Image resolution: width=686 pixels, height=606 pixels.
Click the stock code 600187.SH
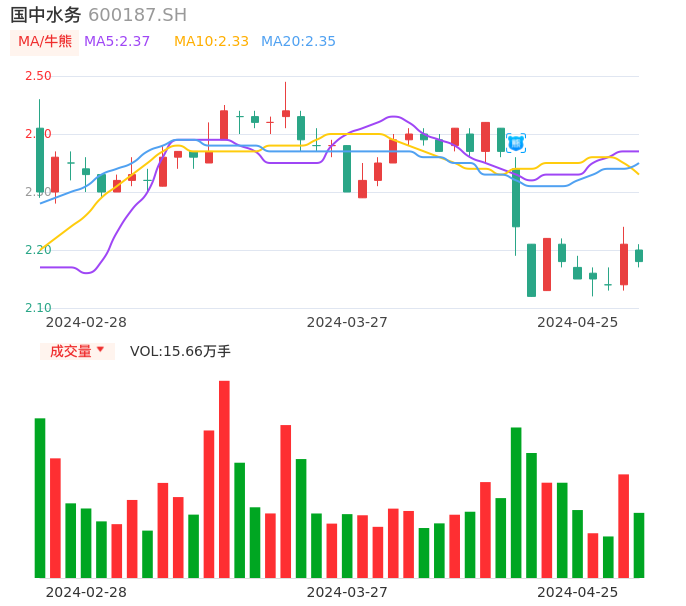click(x=137, y=15)
